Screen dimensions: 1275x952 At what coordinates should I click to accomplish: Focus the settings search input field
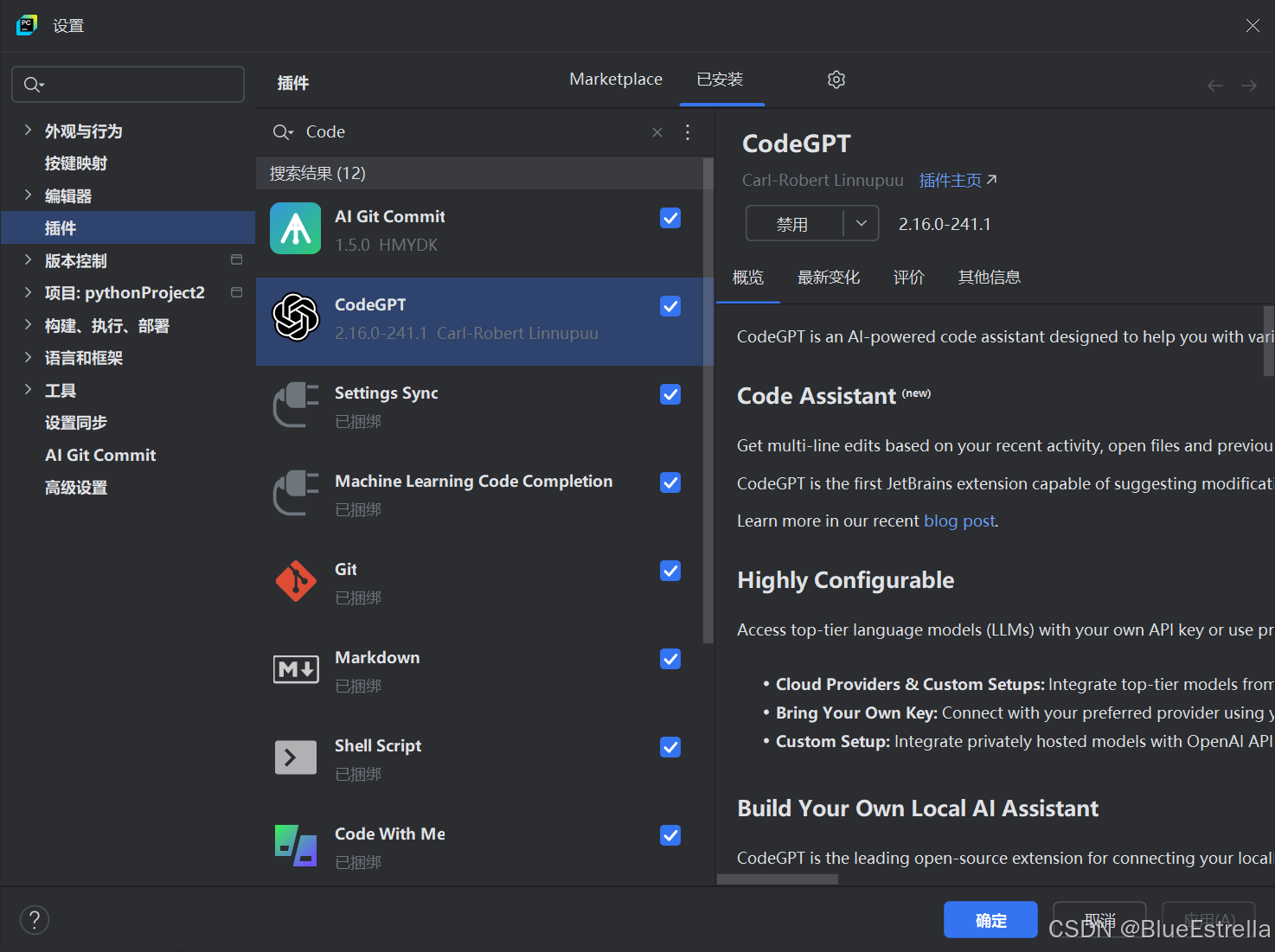[x=128, y=85]
